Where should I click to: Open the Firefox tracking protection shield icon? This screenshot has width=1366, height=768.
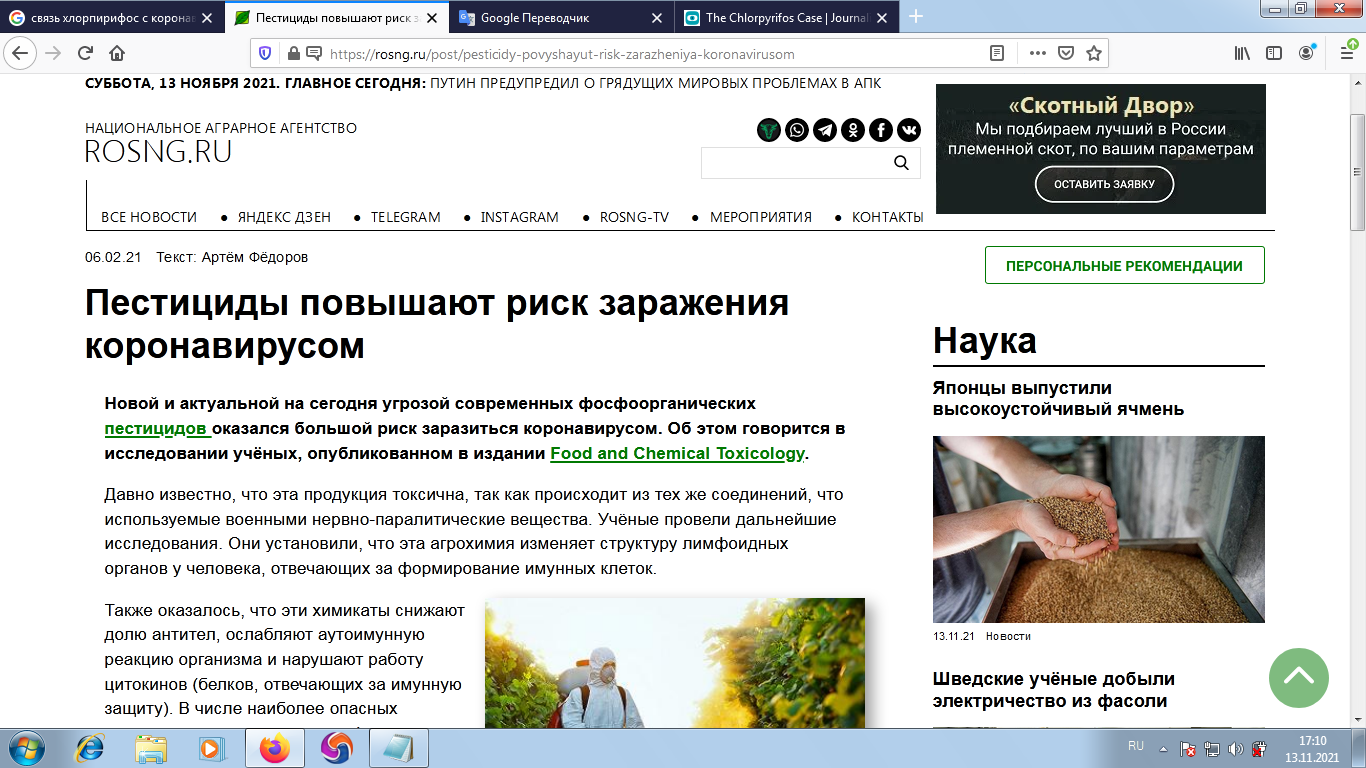(264, 55)
